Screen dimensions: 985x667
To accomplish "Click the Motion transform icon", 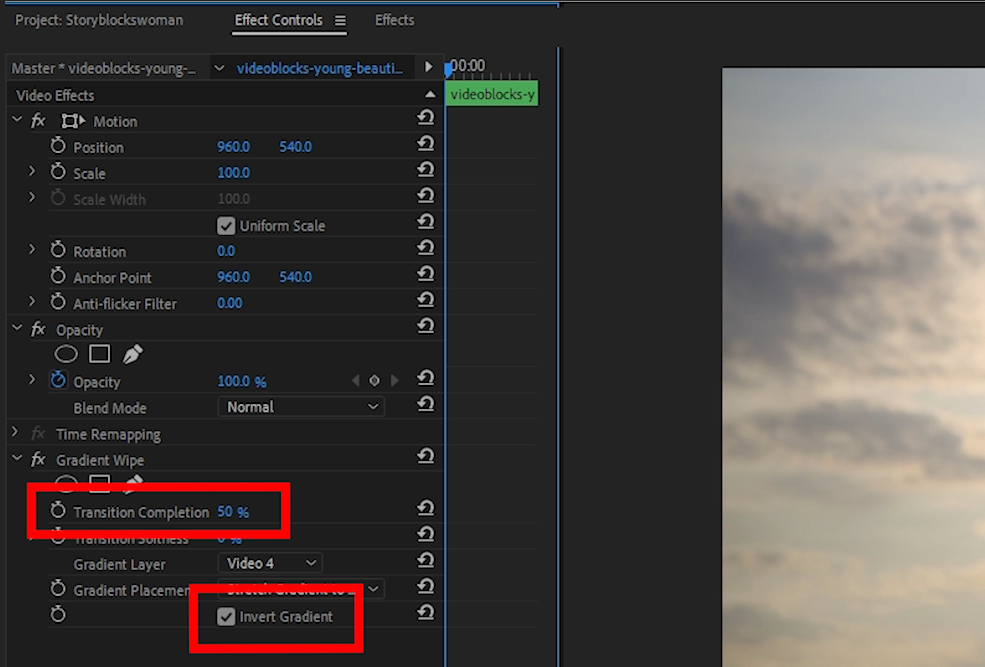I will pos(73,121).
